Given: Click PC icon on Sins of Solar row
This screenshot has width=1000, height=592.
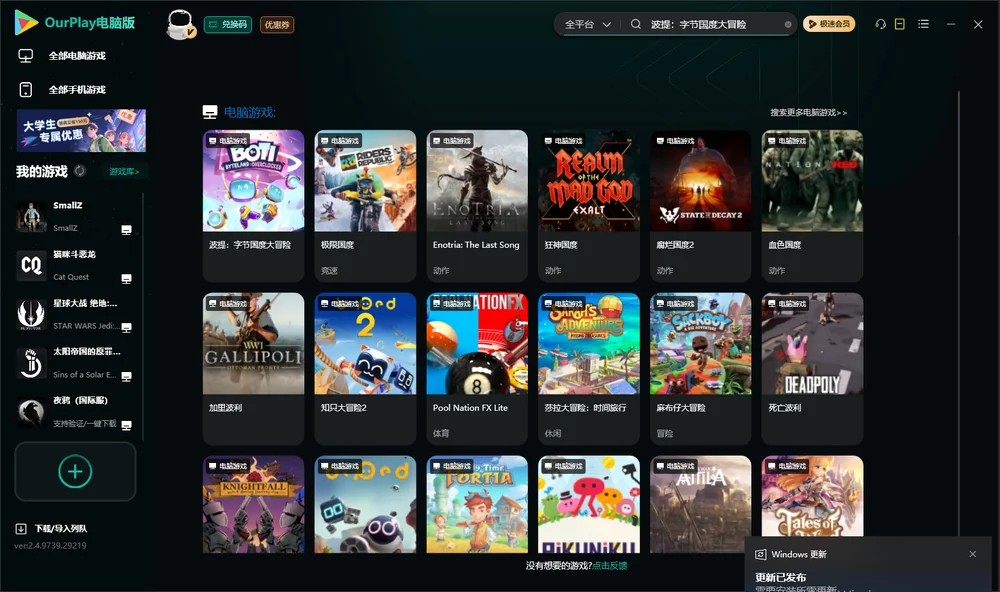Looking at the screenshot, I should (126, 376).
